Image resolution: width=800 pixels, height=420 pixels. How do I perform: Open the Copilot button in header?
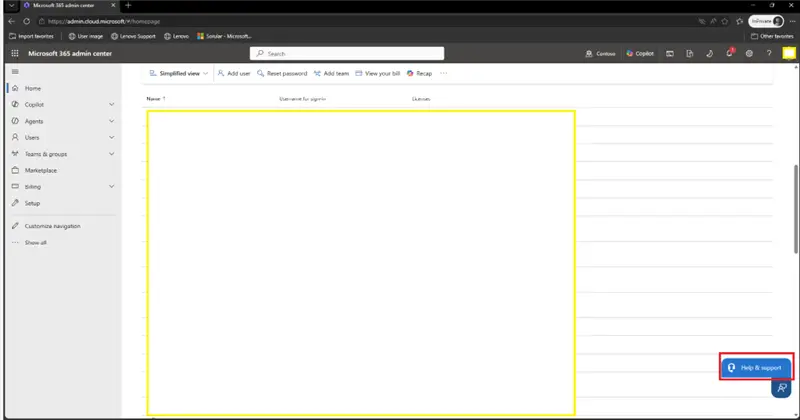pos(640,53)
